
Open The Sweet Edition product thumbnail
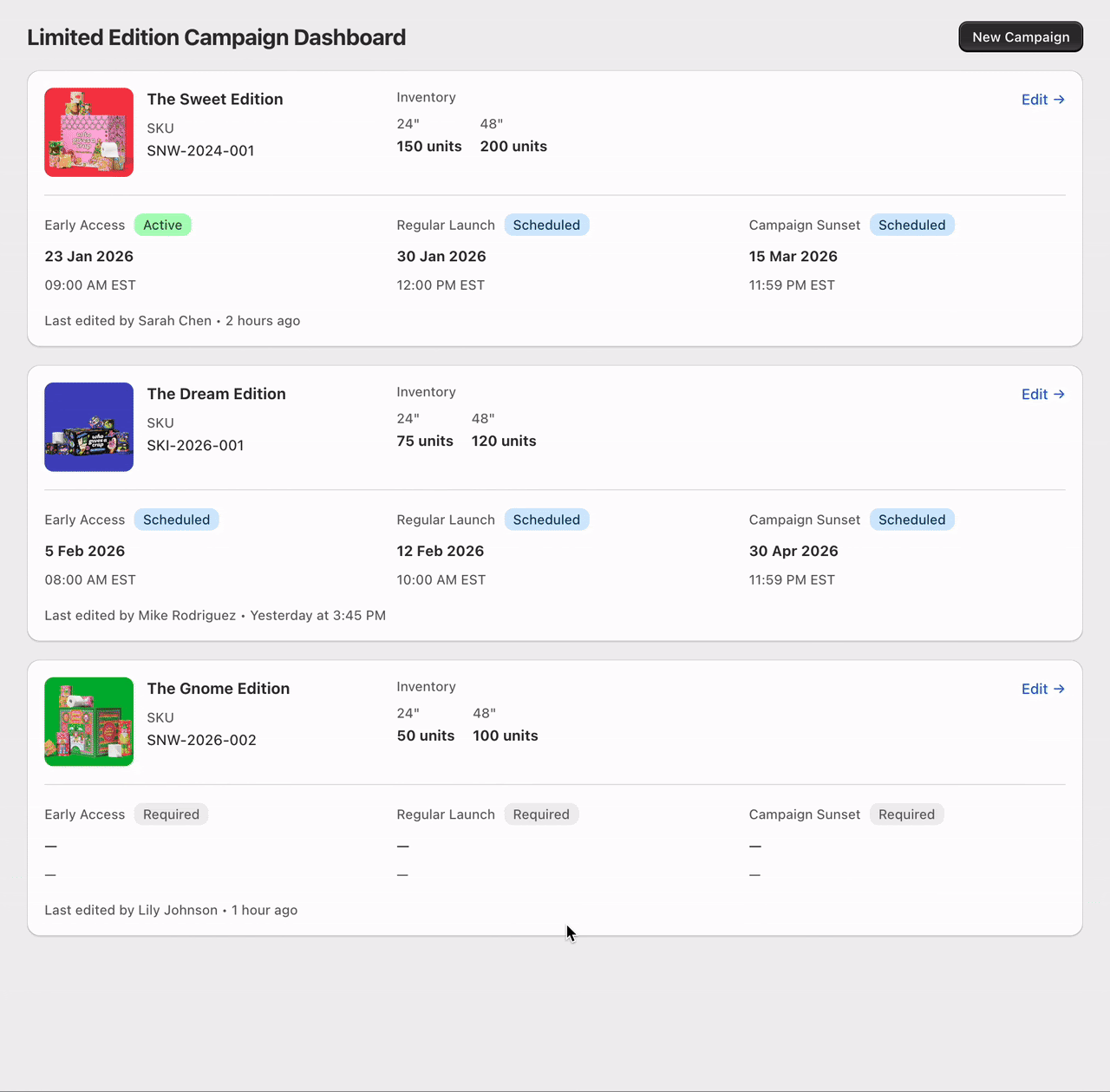pos(88,132)
